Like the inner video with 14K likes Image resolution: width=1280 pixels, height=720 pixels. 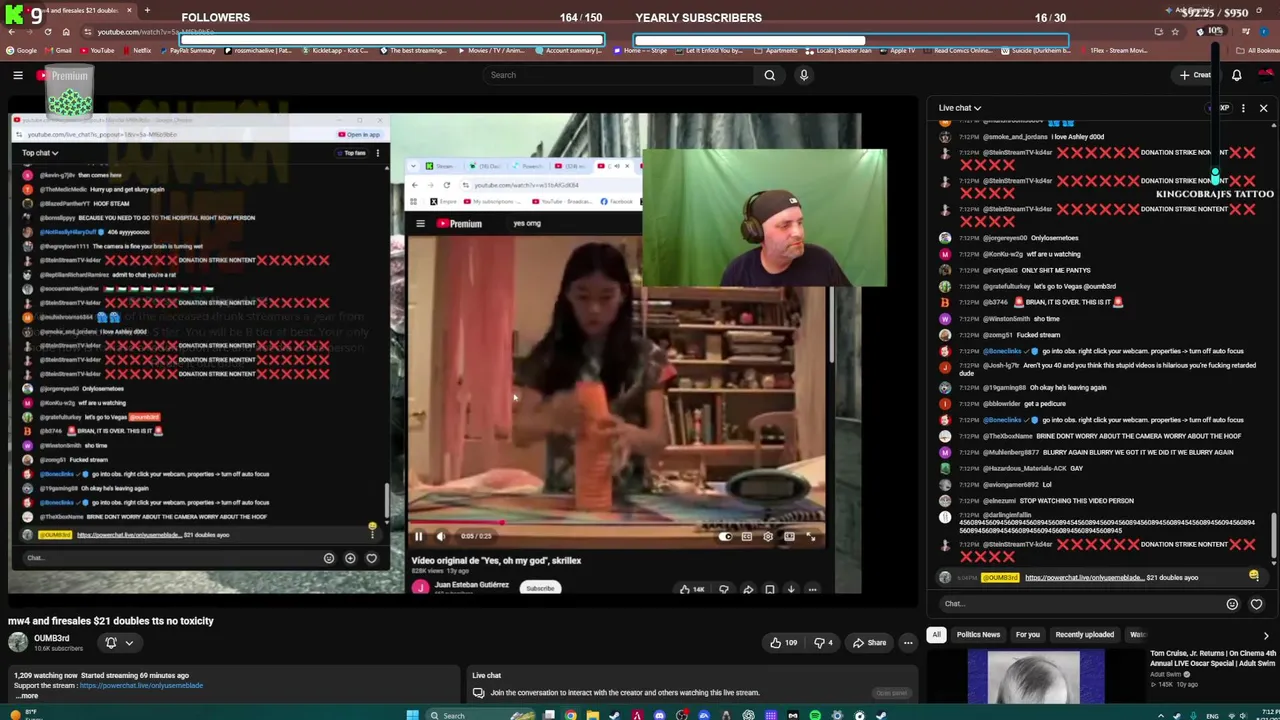(691, 589)
